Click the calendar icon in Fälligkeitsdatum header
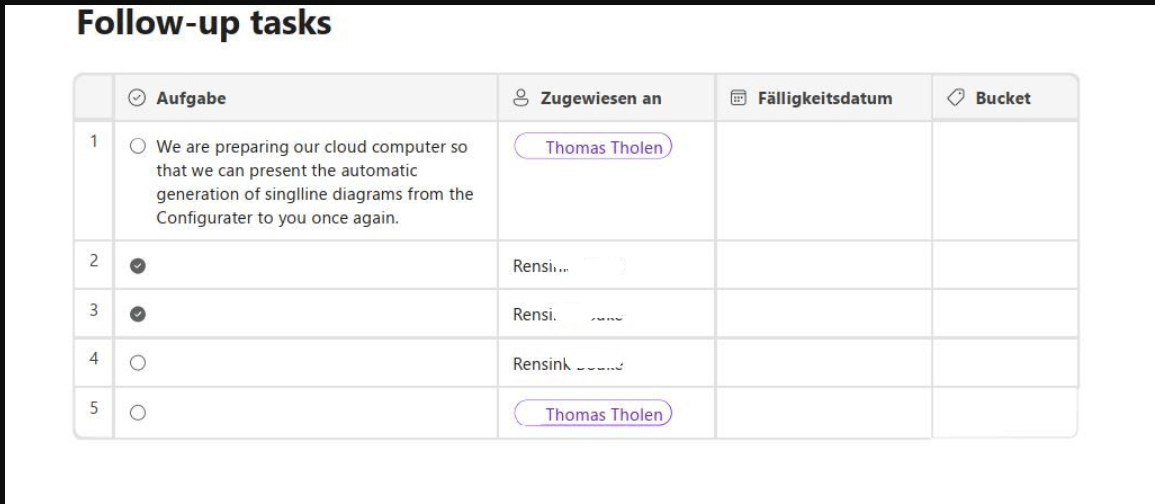Viewport: 1155px width, 504px height. (739, 98)
